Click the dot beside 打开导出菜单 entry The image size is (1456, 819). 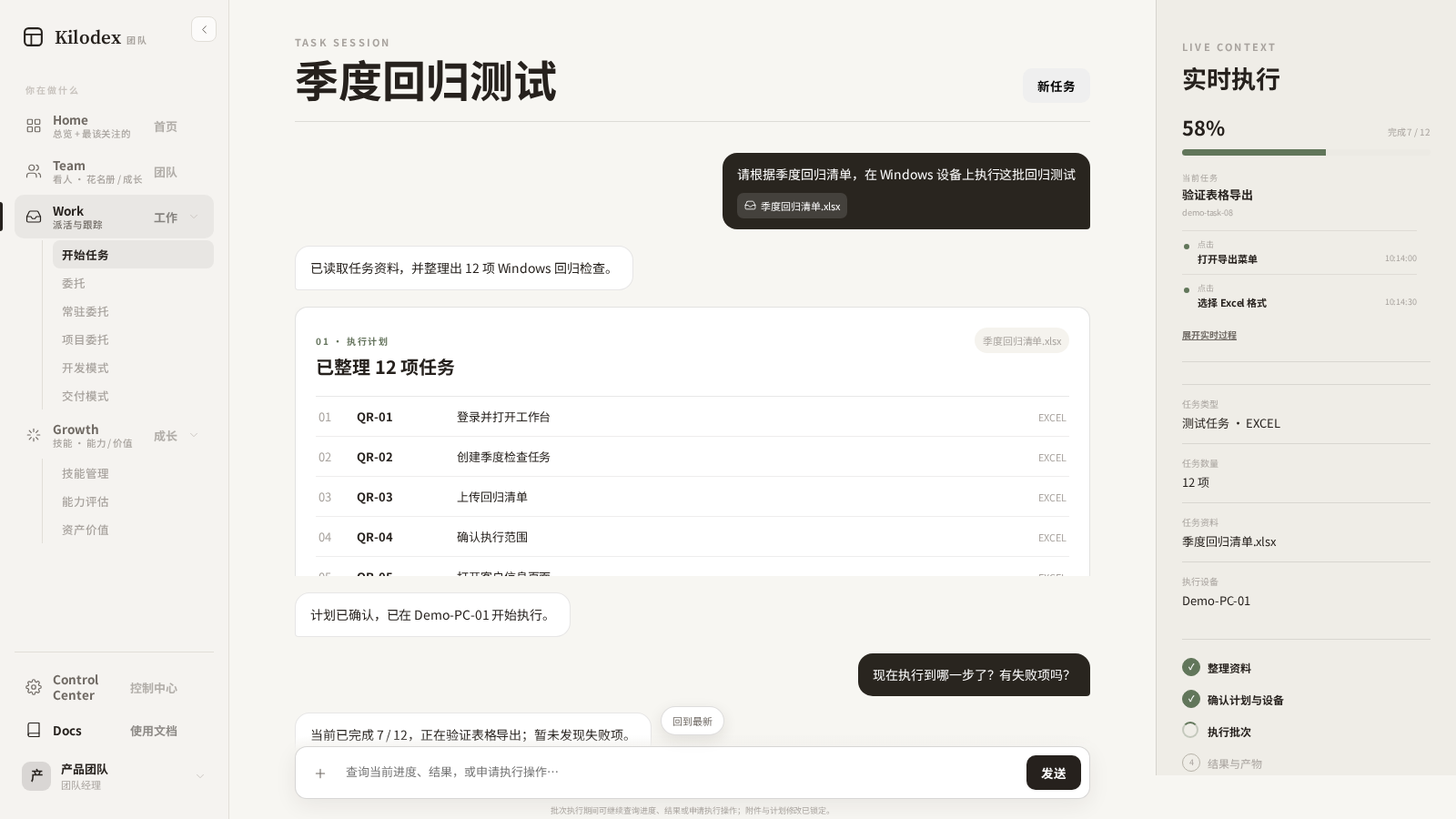[x=1186, y=247]
